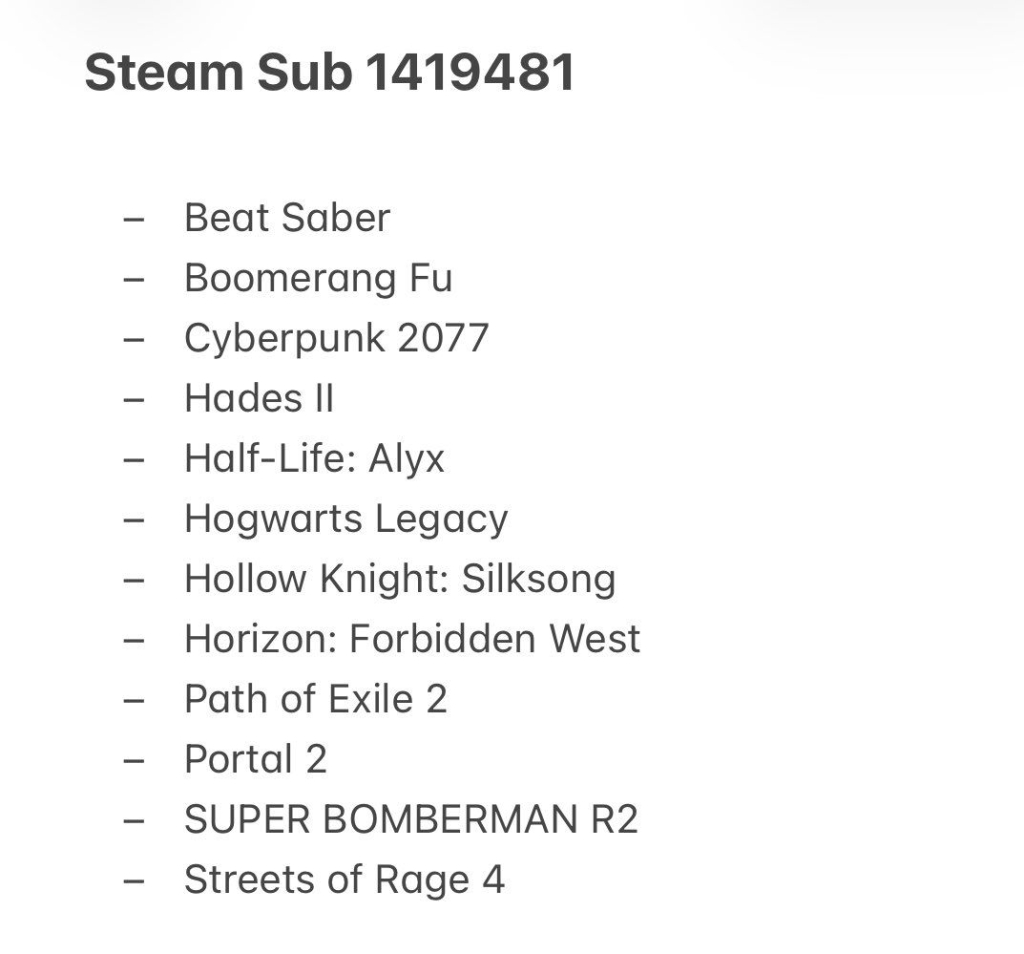
Task: Select SUPER BOMBERMAN R2 entry
Action: click(411, 819)
